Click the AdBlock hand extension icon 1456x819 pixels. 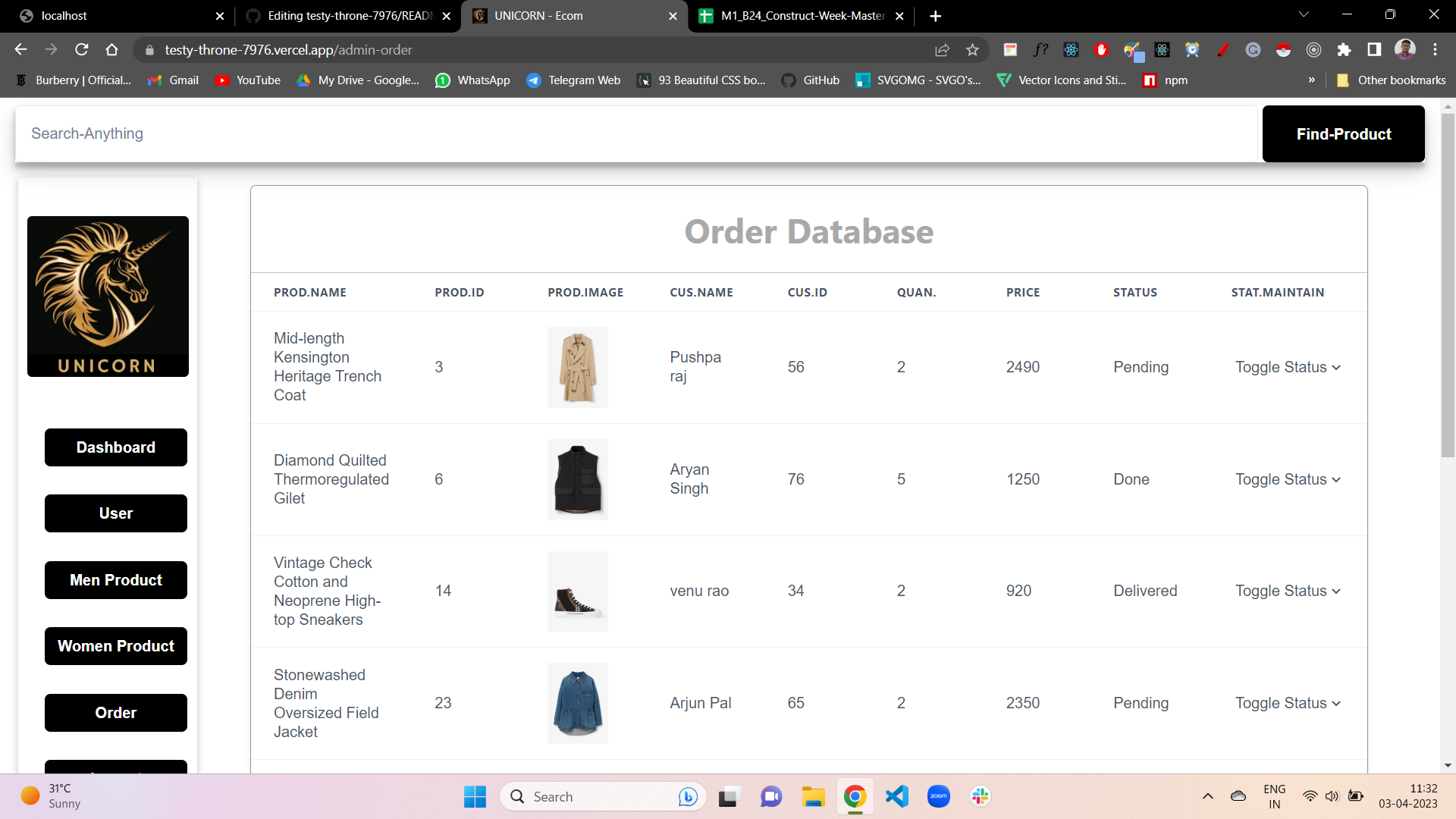(x=1101, y=50)
